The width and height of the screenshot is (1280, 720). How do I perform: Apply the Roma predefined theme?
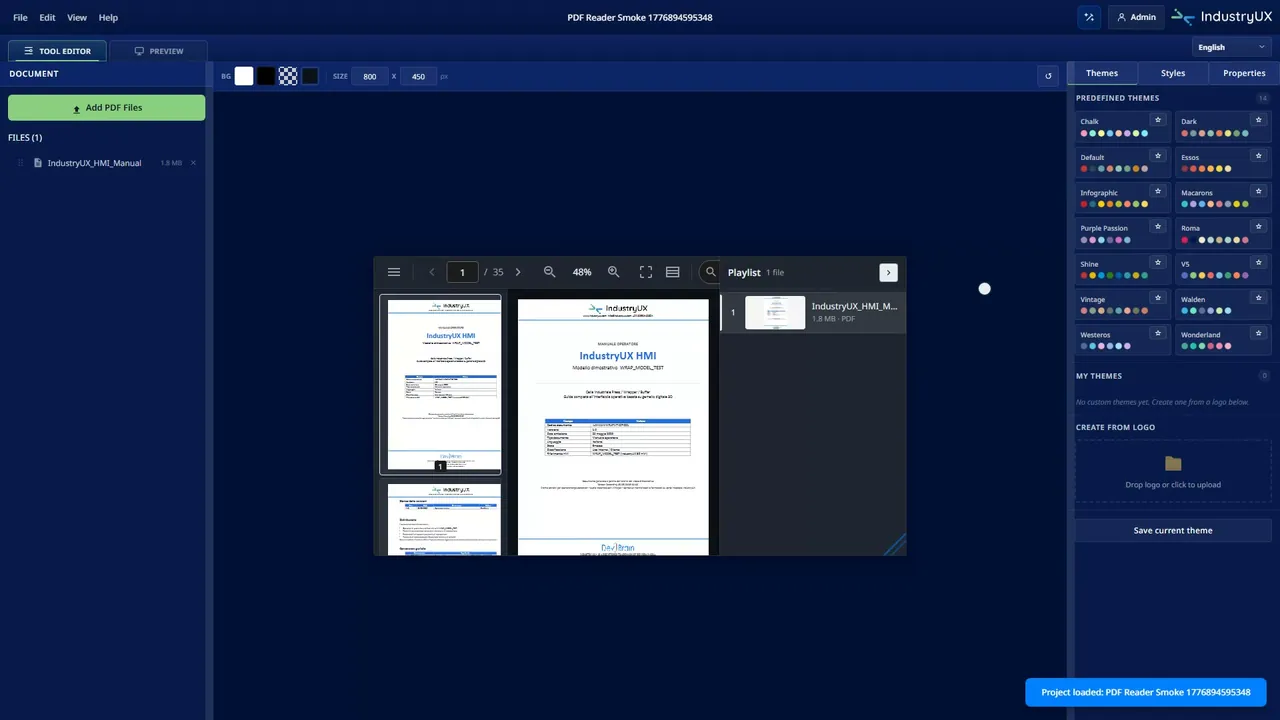coord(1224,233)
